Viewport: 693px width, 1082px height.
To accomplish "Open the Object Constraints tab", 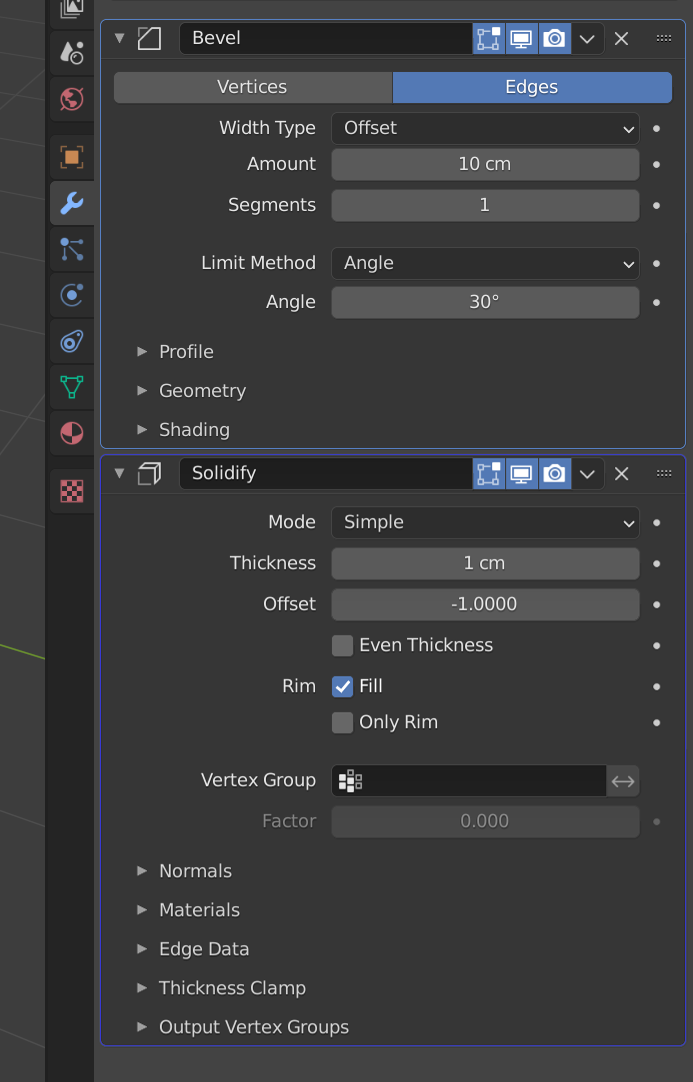I will tap(72, 342).
